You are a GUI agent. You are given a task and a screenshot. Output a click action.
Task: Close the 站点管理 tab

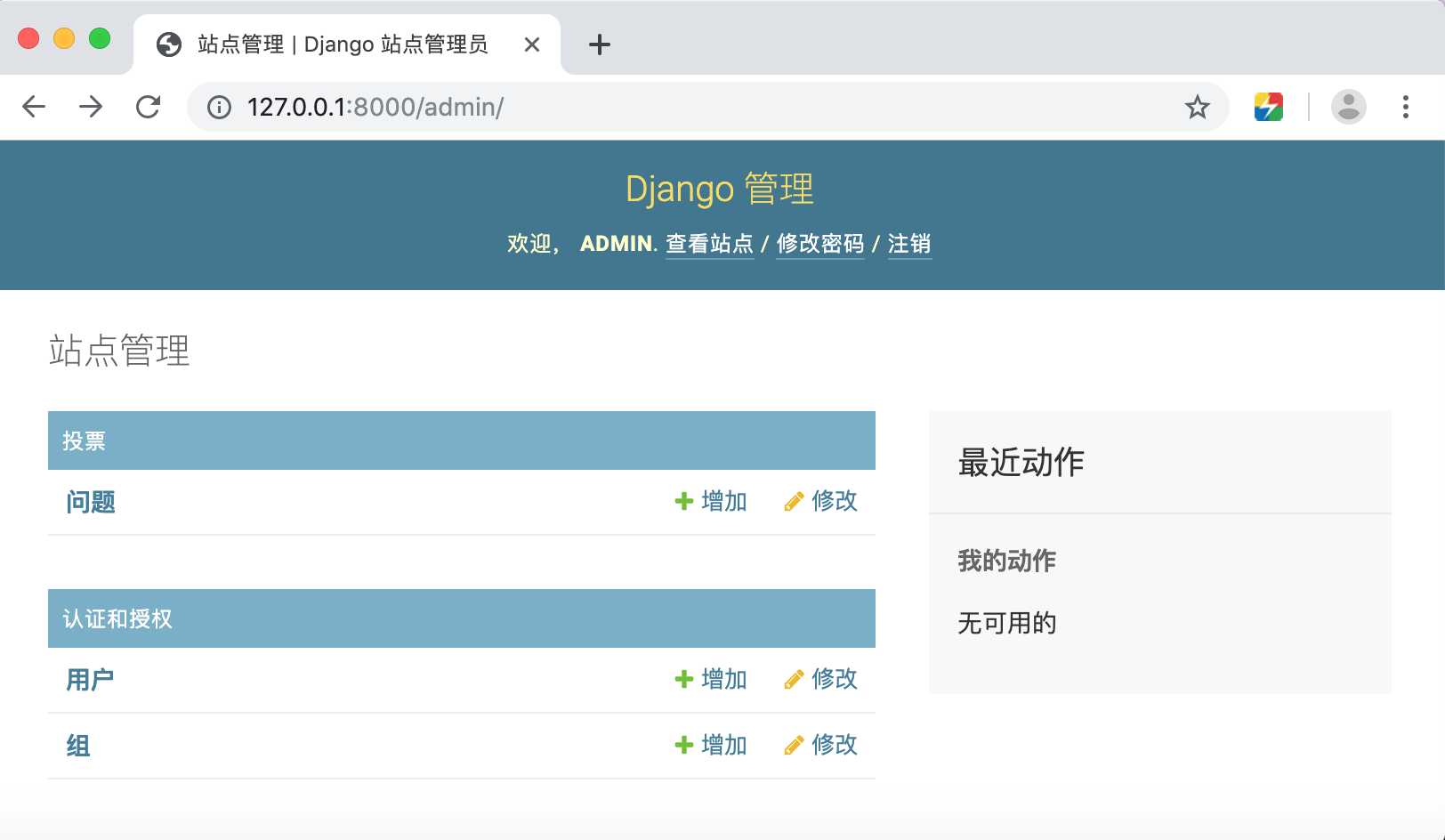coord(532,44)
